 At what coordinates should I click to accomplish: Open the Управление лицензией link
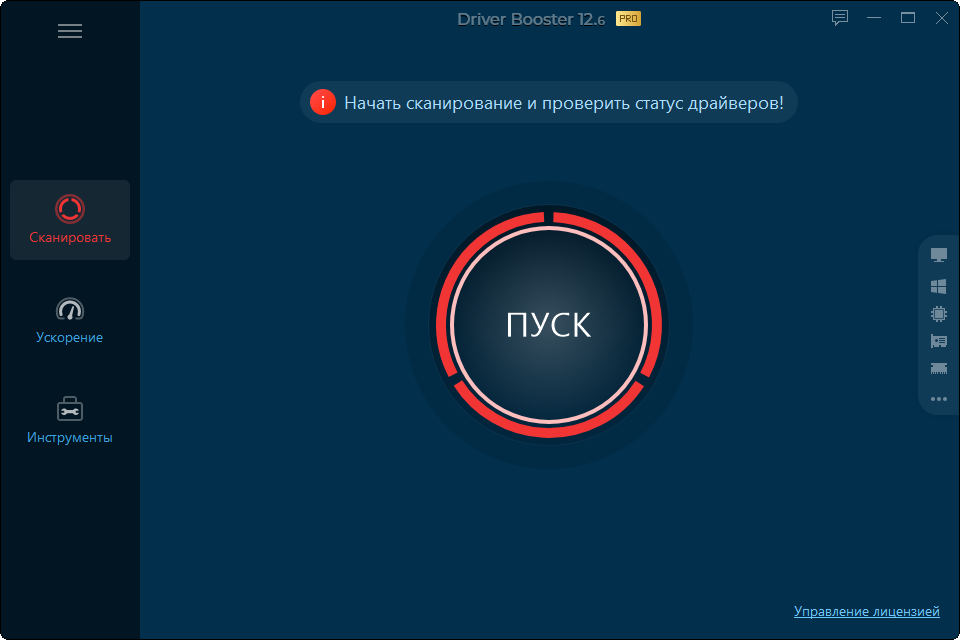click(866, 611)
